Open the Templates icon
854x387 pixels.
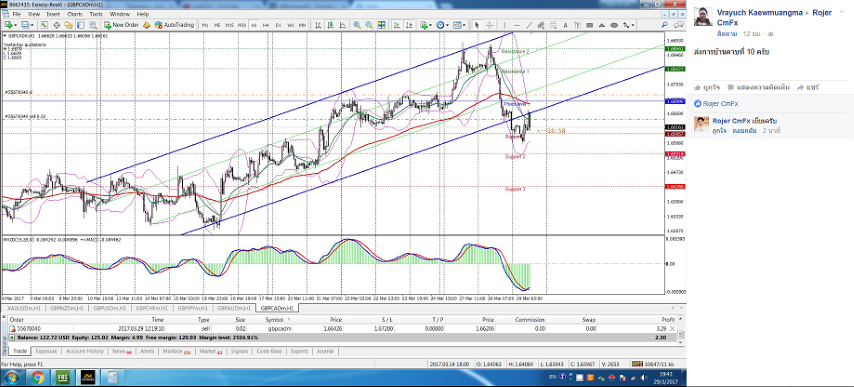pyautogui.click(x=456, y=24)
